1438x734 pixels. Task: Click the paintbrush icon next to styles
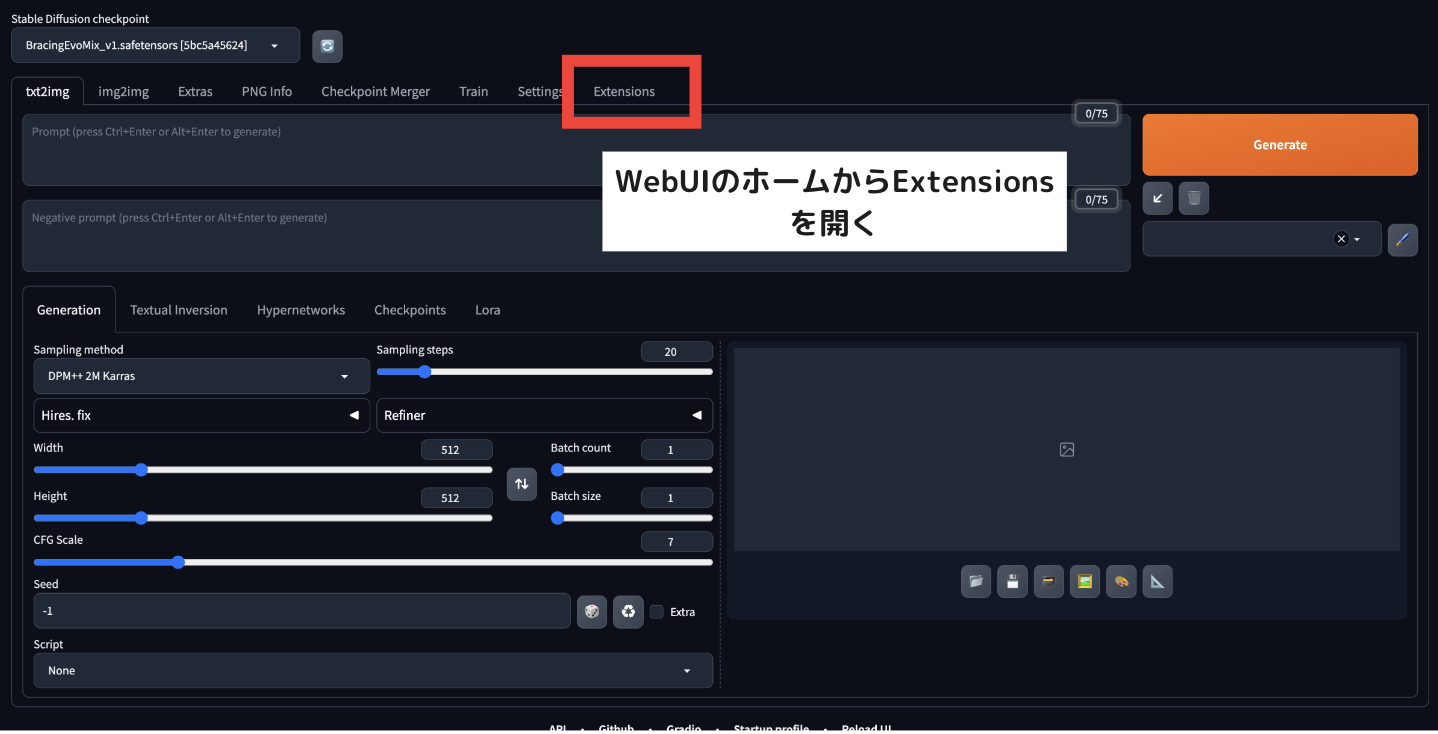point(1402,239)
